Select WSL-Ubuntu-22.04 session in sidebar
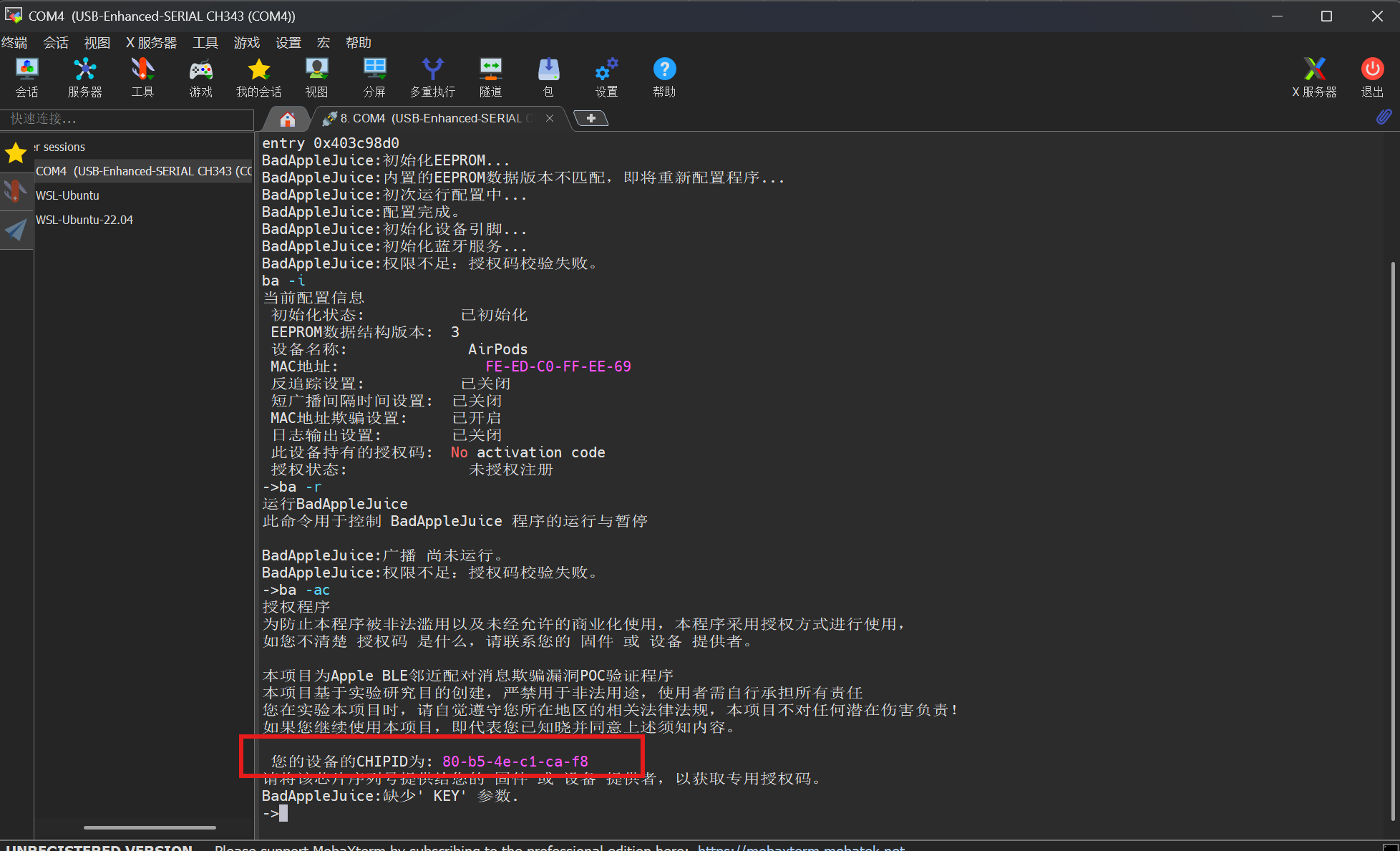Image resolution: width=1400 pixels, height=851 pixels. [x=84, y=220]
